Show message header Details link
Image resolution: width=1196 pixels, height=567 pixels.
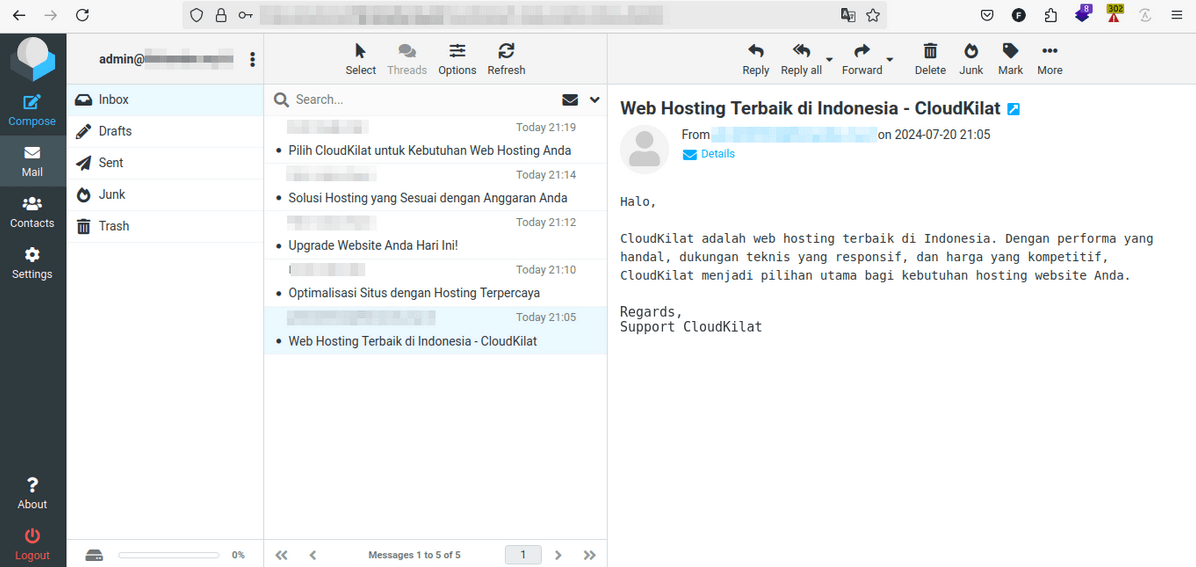pyautogui.click(x=717, y=154)
